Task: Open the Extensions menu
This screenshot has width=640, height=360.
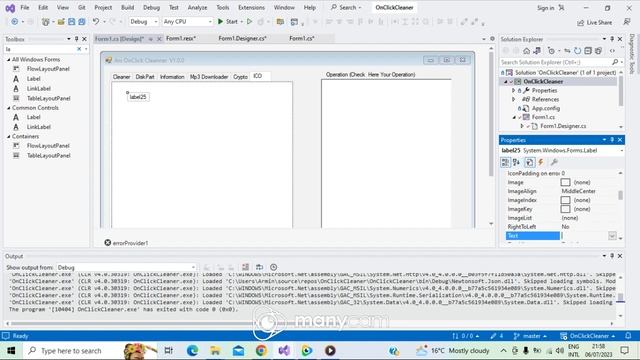Action: 251,7
